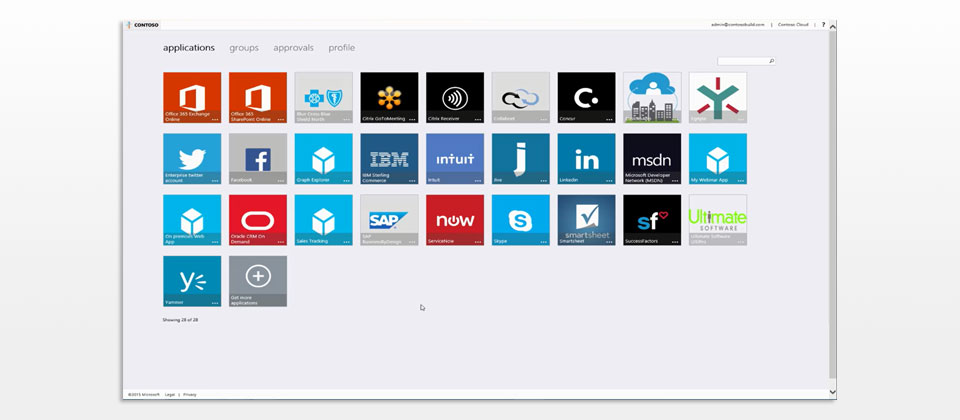Click the vertical scrollbar up arrow
This screenshot has width=960, height=420.
click(x=832, y=25)
